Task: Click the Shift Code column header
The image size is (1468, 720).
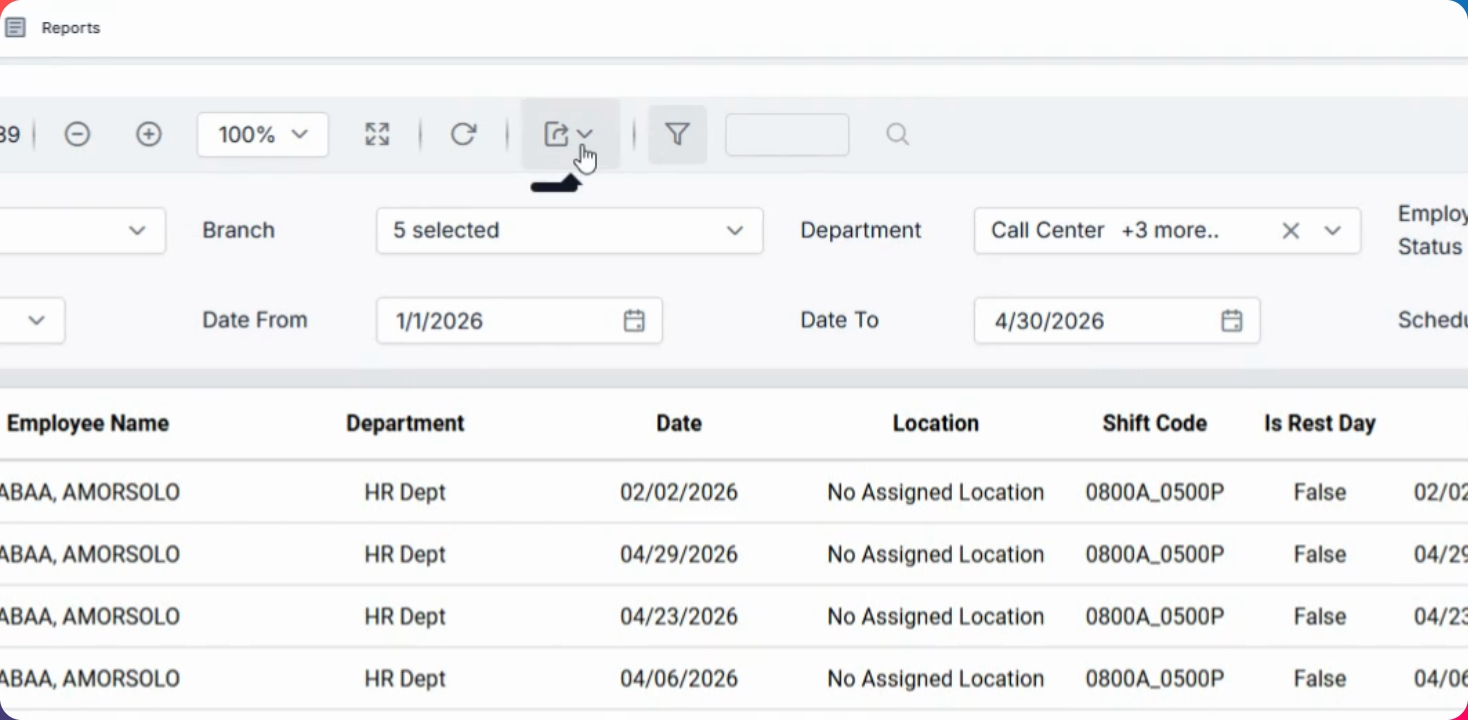Action: click(x=1154, y=423)
